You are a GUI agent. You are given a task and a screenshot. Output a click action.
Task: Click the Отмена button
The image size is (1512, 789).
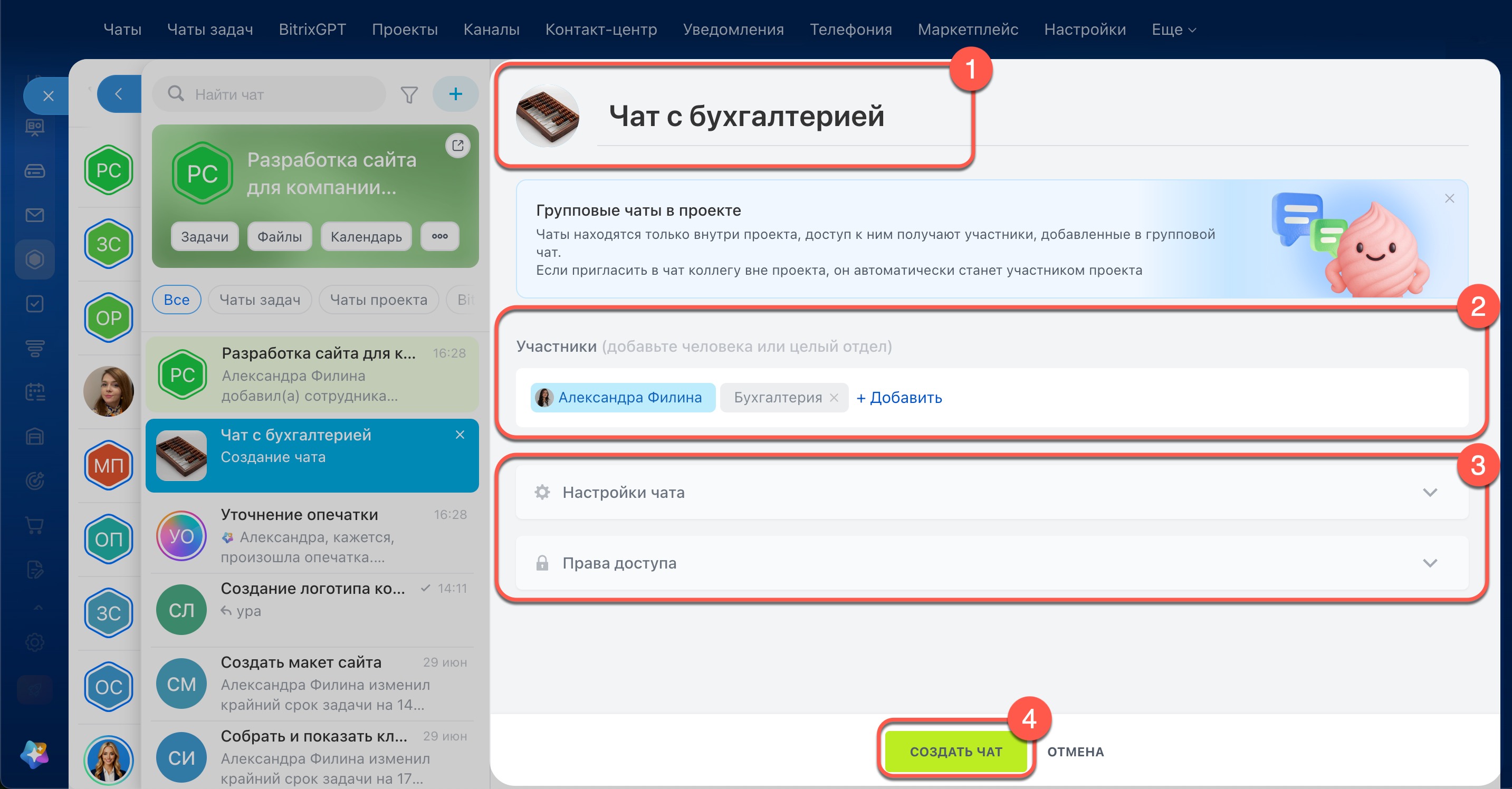pos(1075,752)
